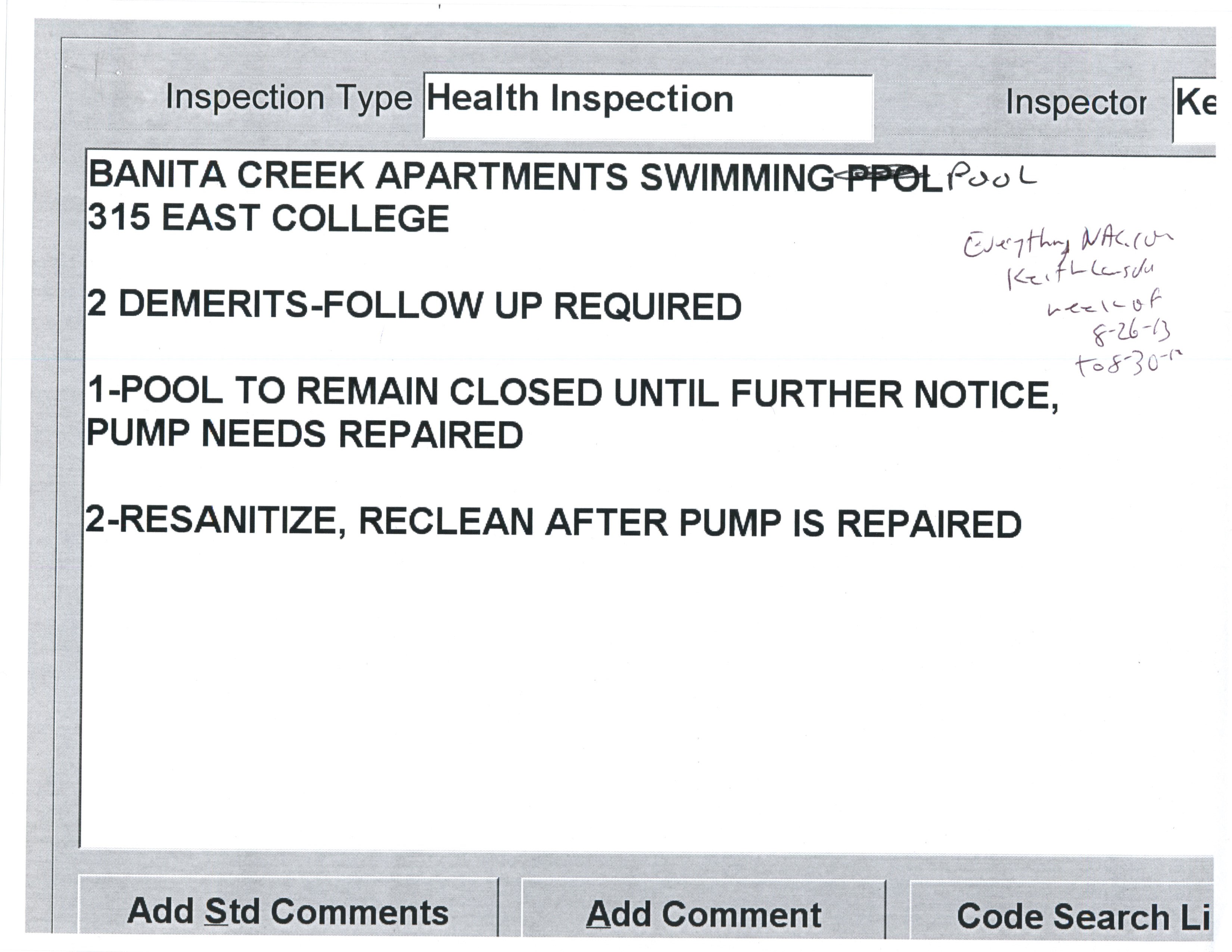The height and width of the screenshot is (952, 1232).
Task: Click the 2 DEMERITS-FOLLOW UP REQUIRED line
Action: tap(414, 305)
